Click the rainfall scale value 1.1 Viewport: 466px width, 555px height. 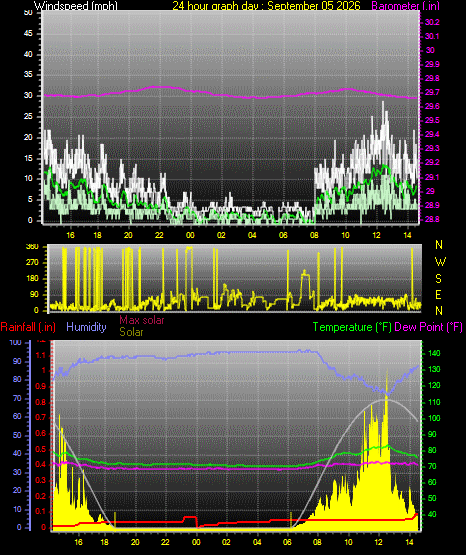(41, 355)
